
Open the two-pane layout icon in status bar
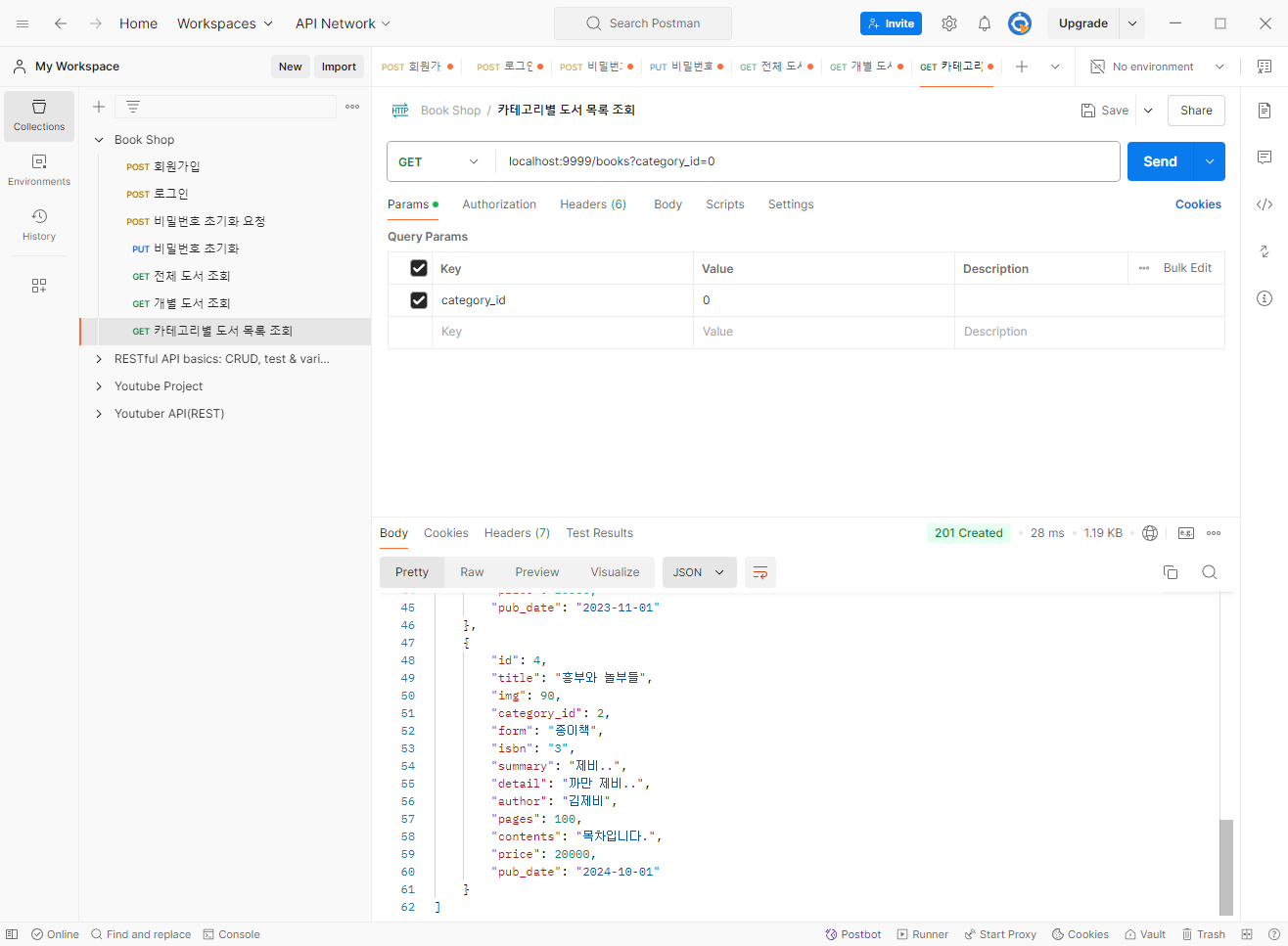pos(1247,934)
